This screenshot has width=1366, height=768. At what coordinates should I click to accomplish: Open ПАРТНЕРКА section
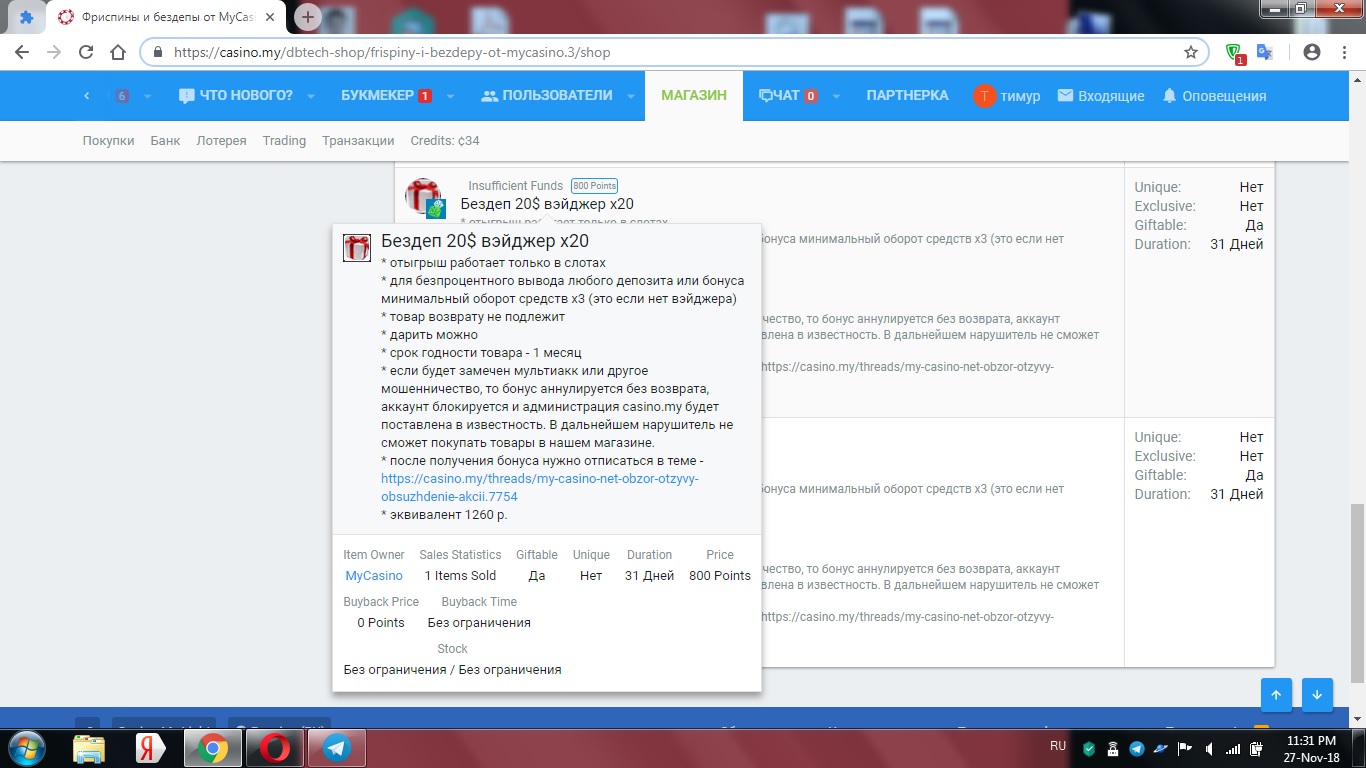(907, 96)
